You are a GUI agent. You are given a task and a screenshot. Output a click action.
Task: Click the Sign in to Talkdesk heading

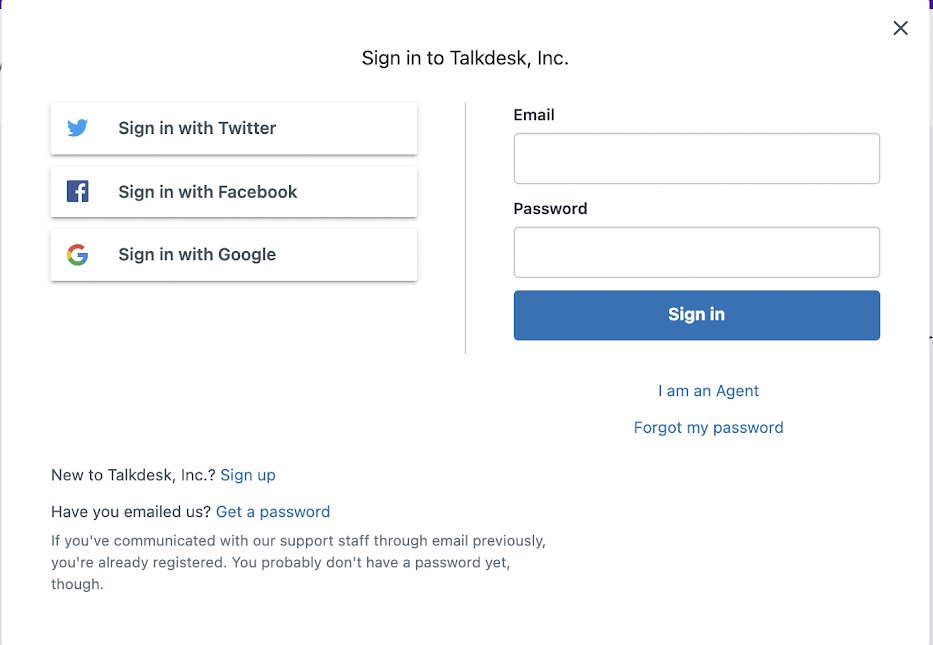click(x=465, y=58)
